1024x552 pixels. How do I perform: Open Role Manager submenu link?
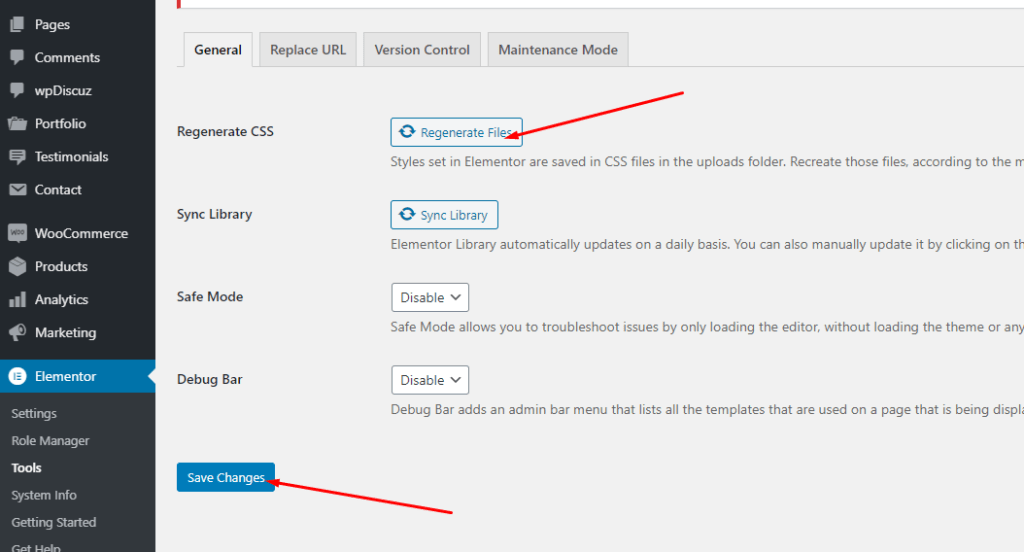click(x=50, y=440)
